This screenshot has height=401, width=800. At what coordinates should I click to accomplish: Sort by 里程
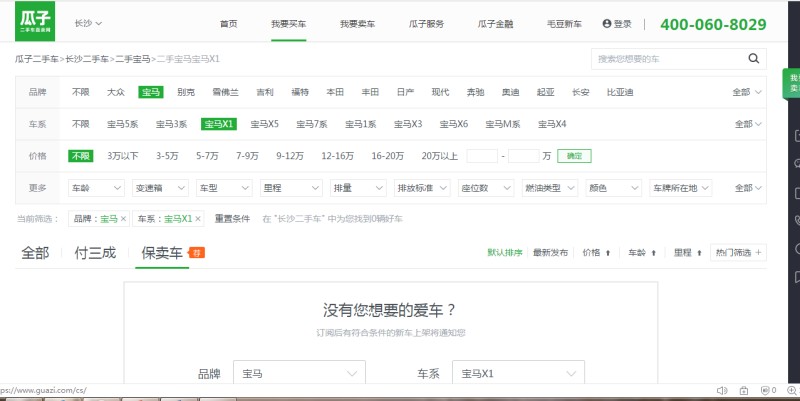point(688,253)
